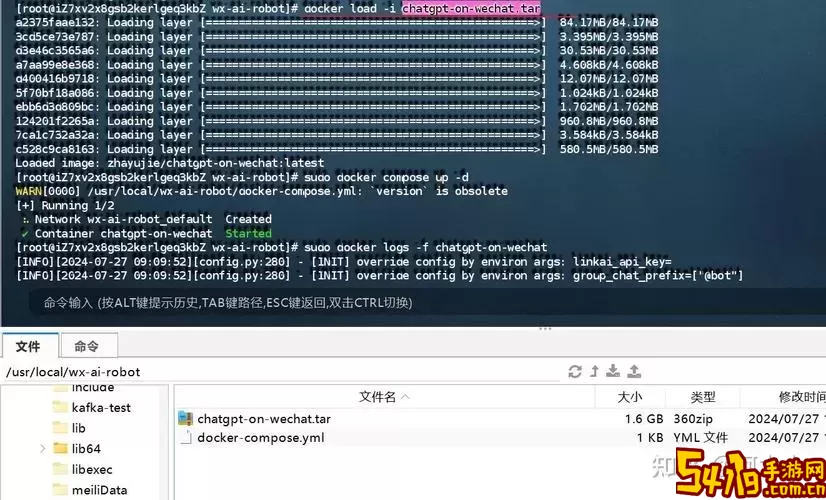Click the lib64 folder icon
This screenshot has width=826, height=500.
(61, 448)
